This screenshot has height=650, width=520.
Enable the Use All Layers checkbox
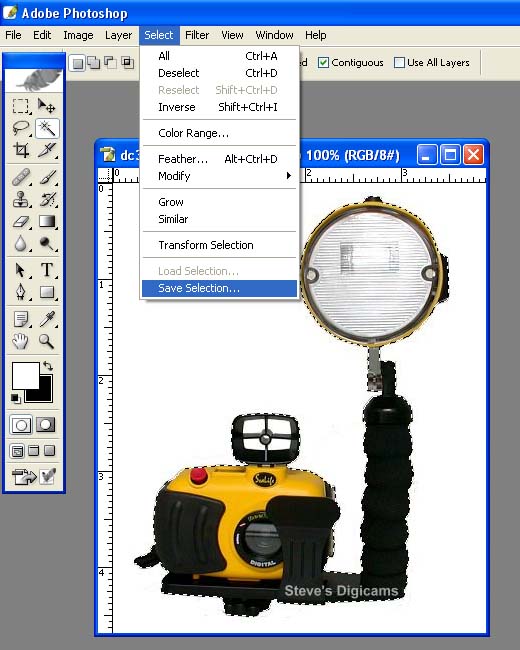399,63
